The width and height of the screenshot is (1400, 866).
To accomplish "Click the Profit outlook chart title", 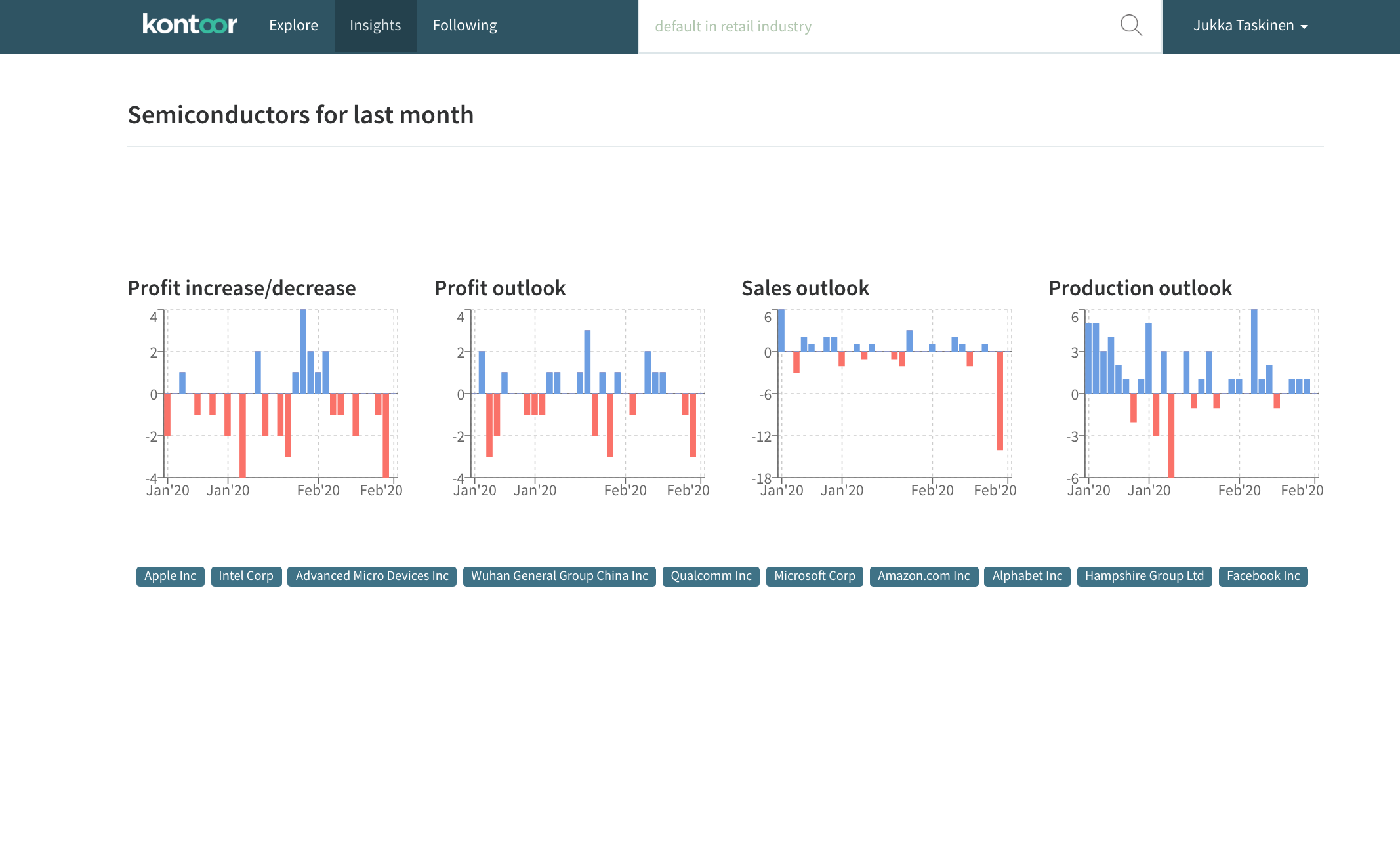I will click(x=500, y=288).
